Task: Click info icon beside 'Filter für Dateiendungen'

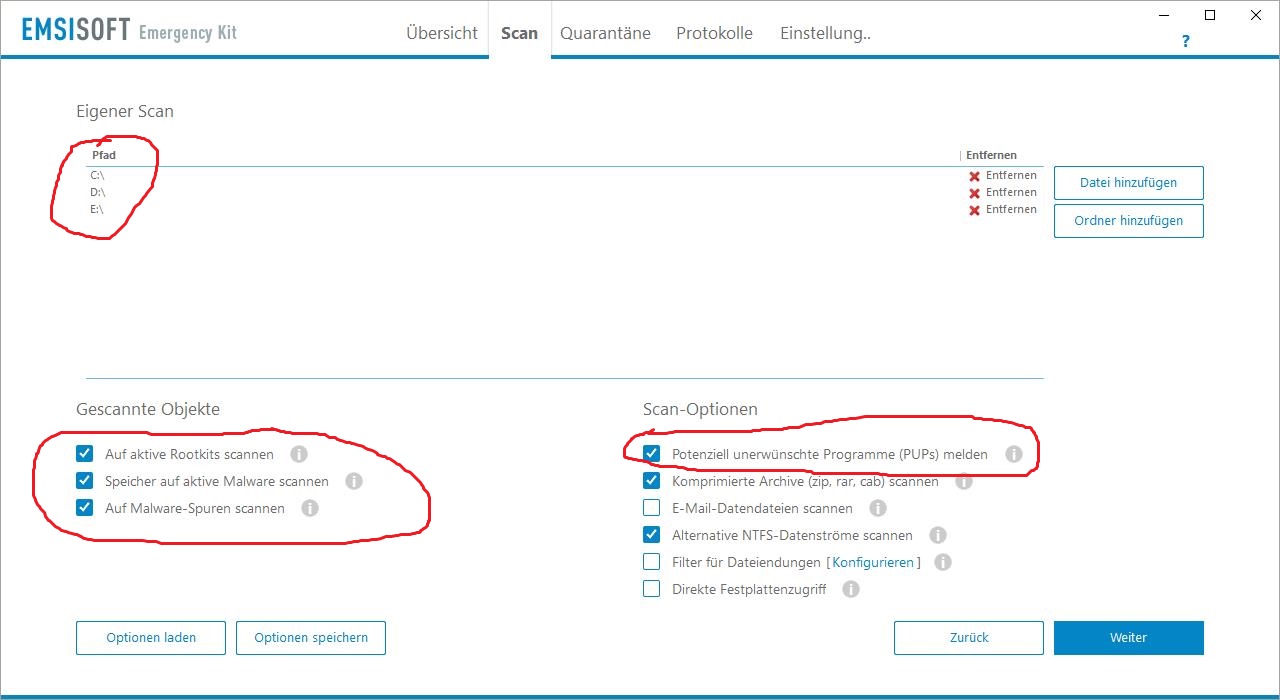Action: tap(943, 562)
